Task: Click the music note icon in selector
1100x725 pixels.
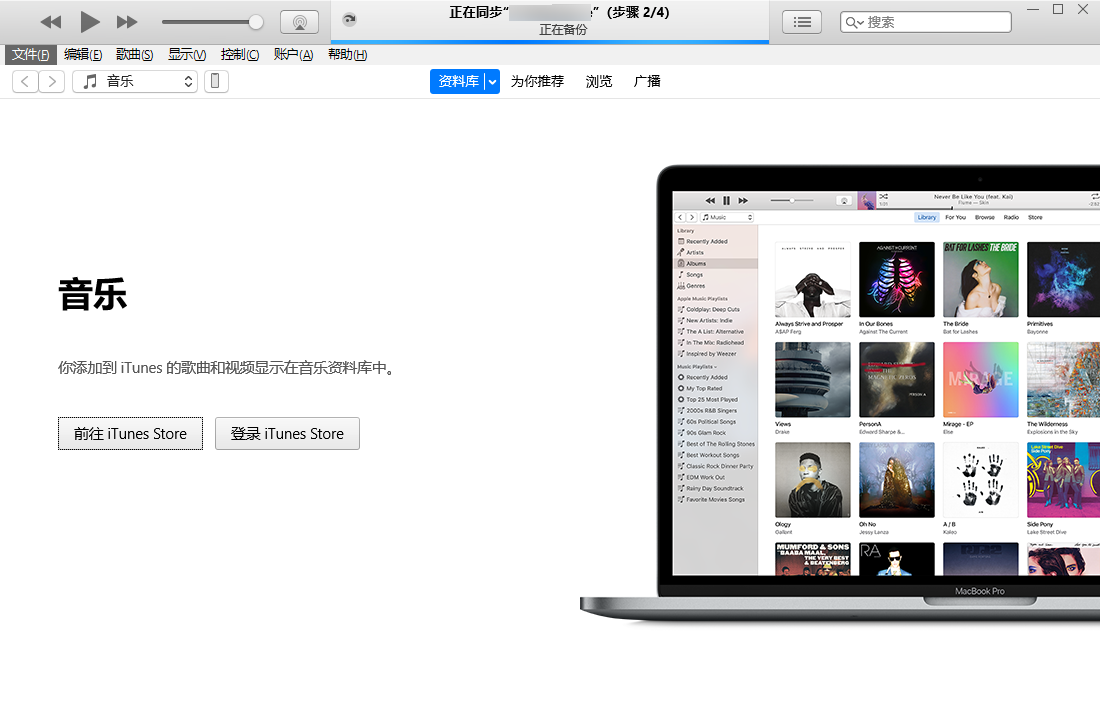Action: (90, 81)
